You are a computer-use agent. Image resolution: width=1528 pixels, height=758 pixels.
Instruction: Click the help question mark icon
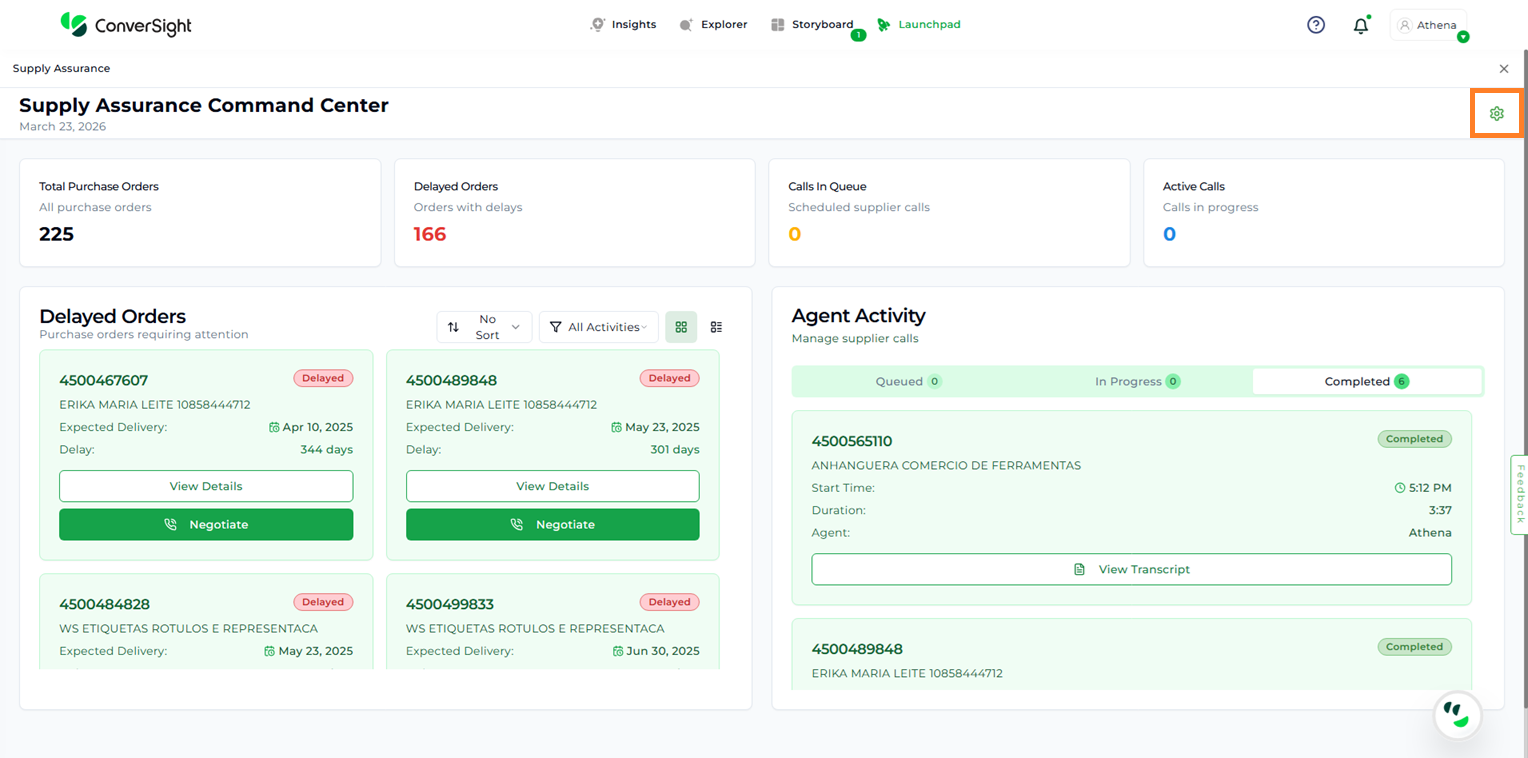pyautogui.click(x=1316, y=25)
